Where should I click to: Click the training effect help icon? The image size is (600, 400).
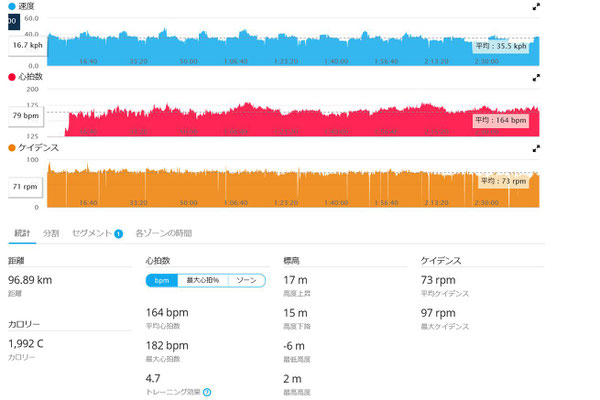[x=207, y=391]
